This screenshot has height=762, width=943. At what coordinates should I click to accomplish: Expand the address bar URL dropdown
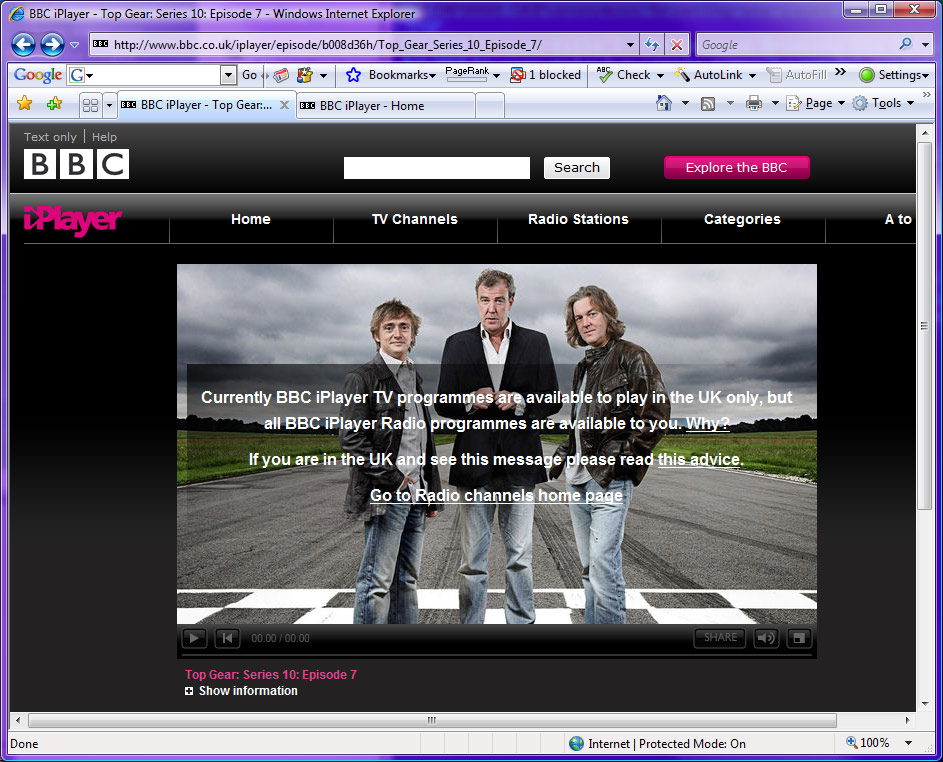point(630,45)
